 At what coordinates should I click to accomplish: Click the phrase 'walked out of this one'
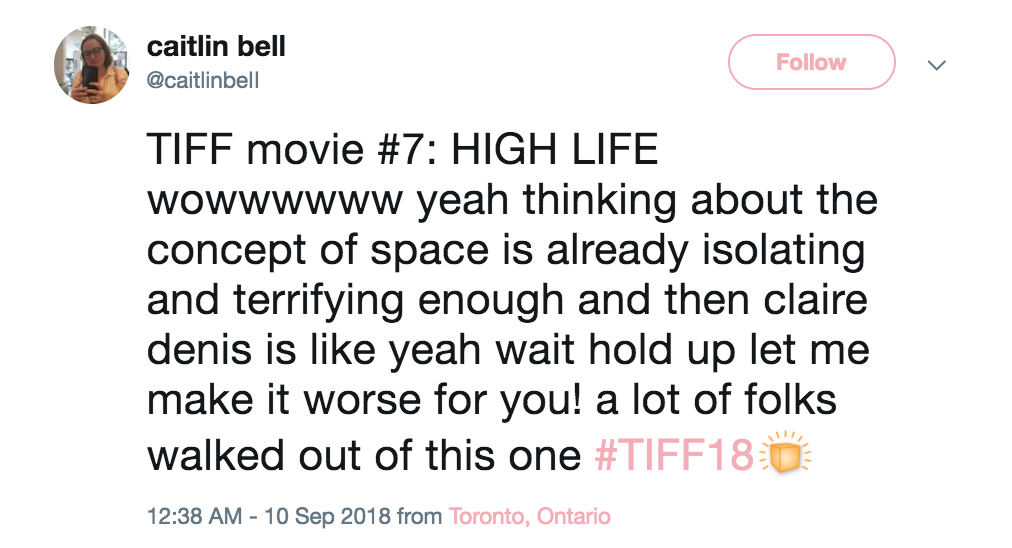tap(364, 456)
